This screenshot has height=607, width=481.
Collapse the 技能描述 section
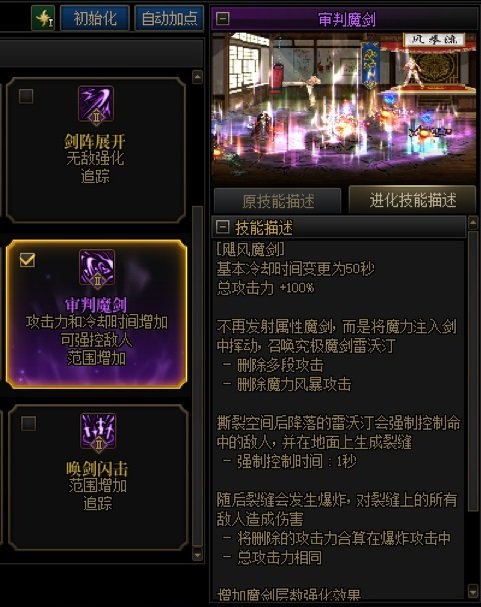click(223, 227)
